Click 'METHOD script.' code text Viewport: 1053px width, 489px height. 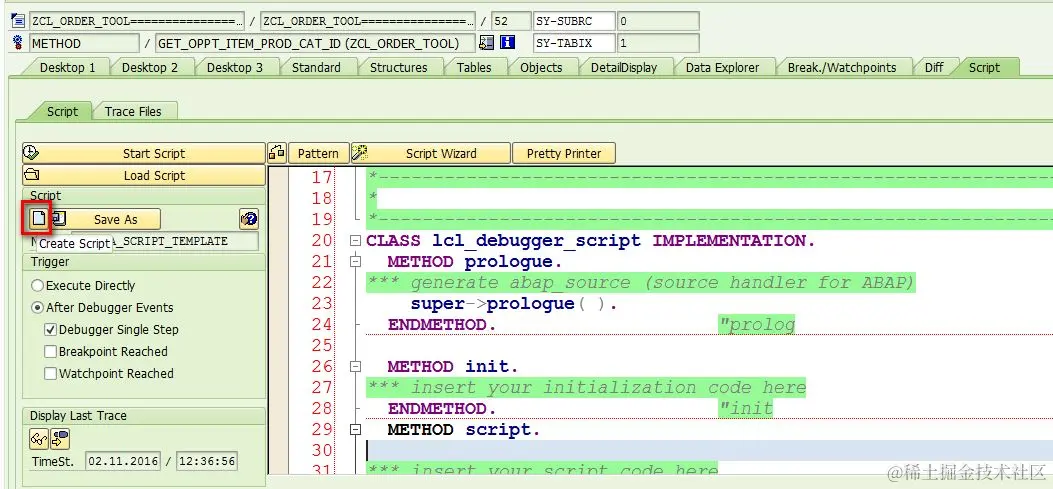pyautogui.click(x=463, y=430)
